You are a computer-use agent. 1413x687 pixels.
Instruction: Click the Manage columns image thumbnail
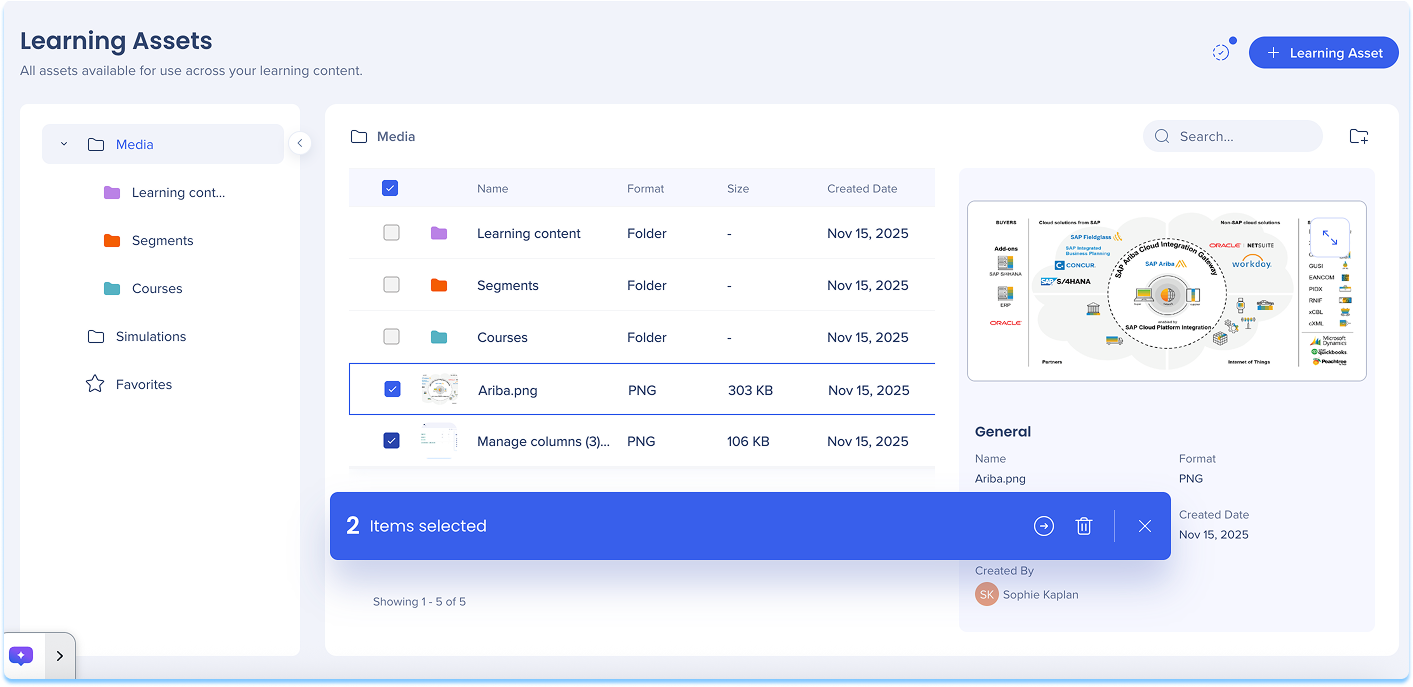tap(439, 441)
